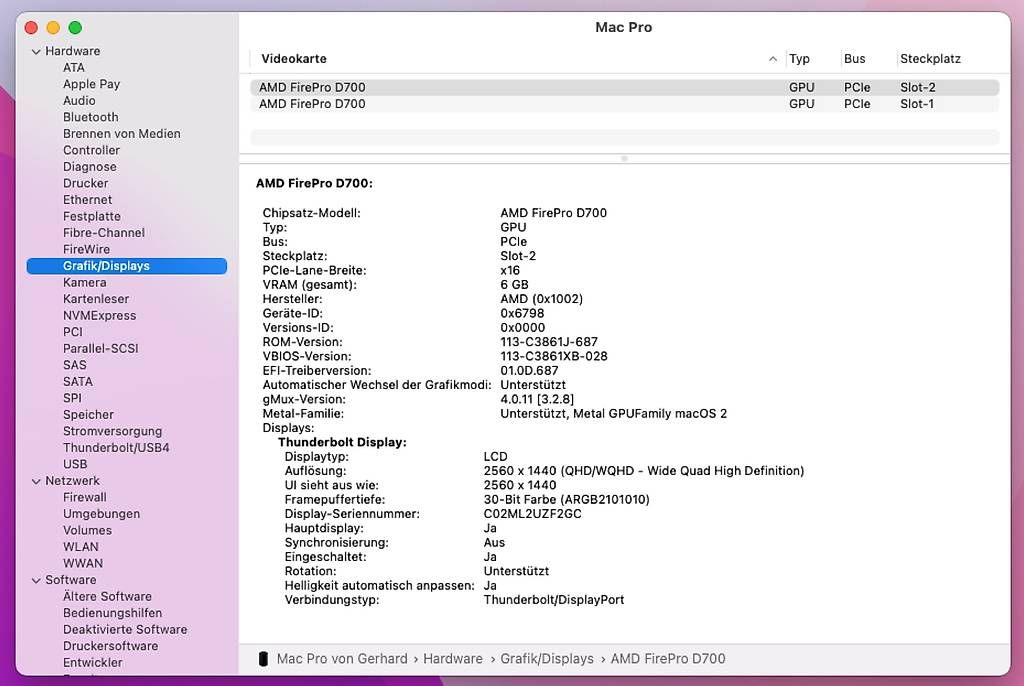Collapse the Netzwerk section chevron
The width and height of the screenshot is (1024, 686).
coord(37,482)
